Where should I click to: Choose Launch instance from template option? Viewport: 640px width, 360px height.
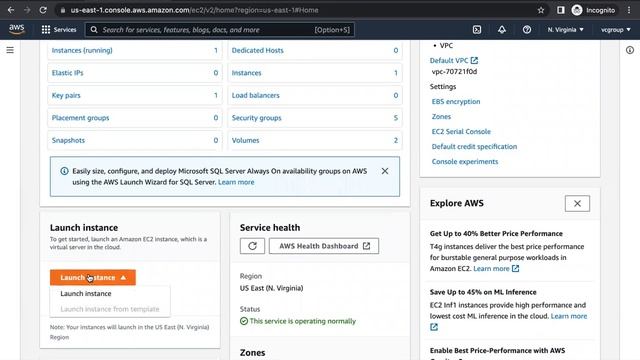(110, 309)
